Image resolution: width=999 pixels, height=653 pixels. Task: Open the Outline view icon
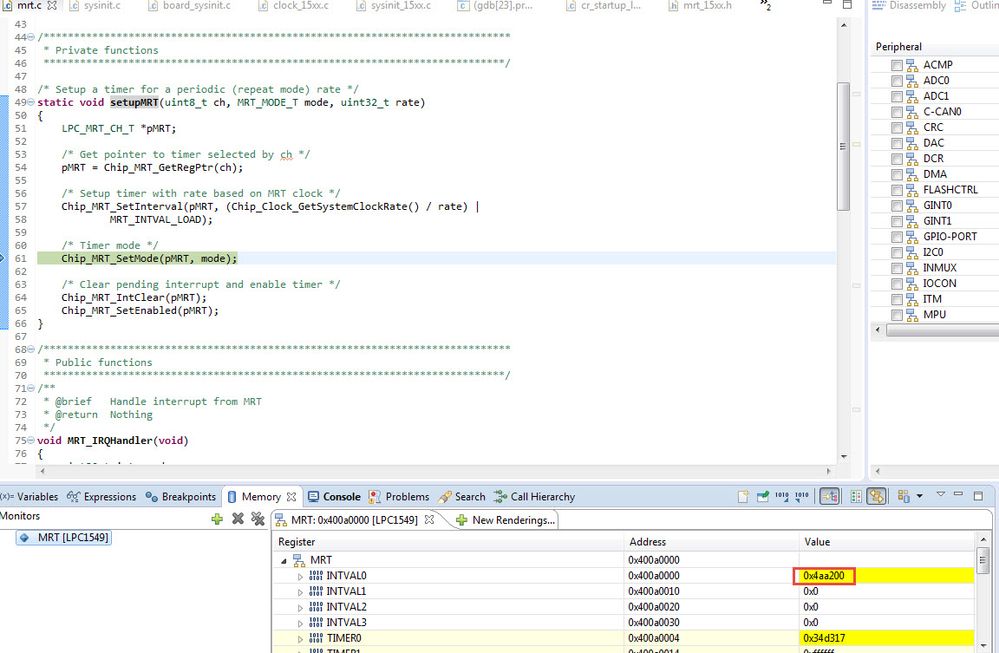pyautogui.click(x=960, y=6)
